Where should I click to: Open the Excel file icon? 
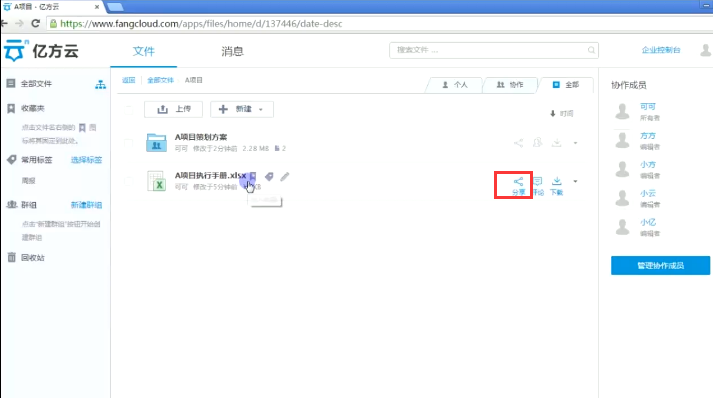click(156, 181)
